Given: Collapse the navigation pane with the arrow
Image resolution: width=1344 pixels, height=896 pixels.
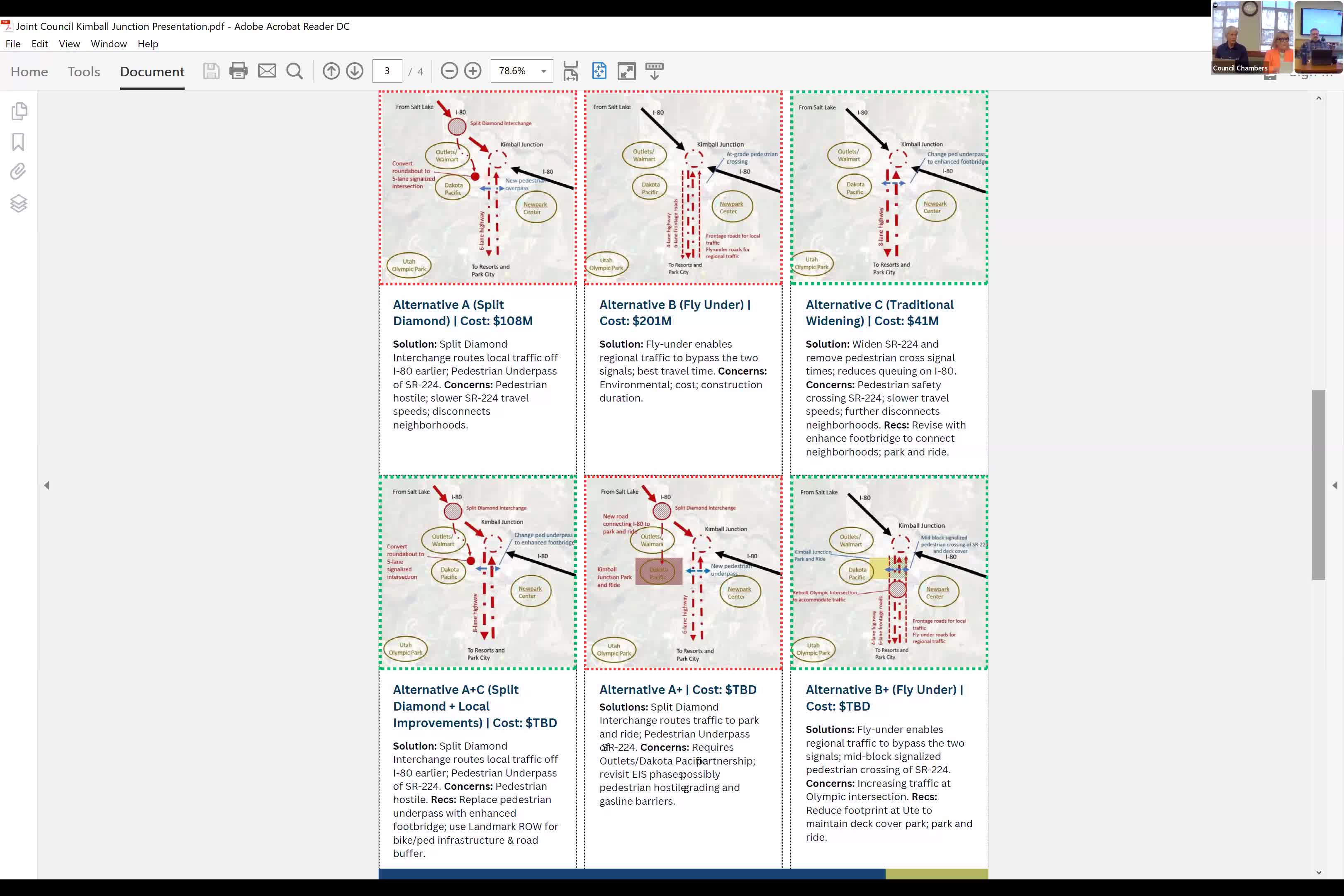Looking at the screenshot, I should pyautogui.click(x=47, y=485).
